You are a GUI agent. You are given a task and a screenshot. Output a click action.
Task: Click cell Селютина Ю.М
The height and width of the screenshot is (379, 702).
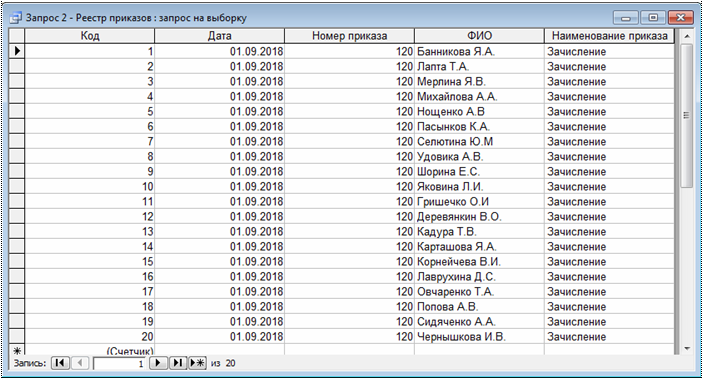pos(479,141)
